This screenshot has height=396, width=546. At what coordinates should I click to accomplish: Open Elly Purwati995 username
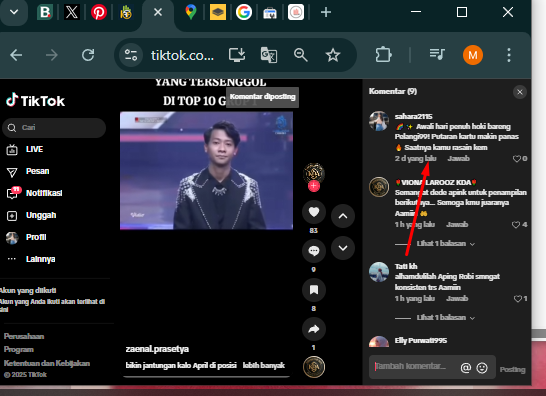click(x=421, y=341)
